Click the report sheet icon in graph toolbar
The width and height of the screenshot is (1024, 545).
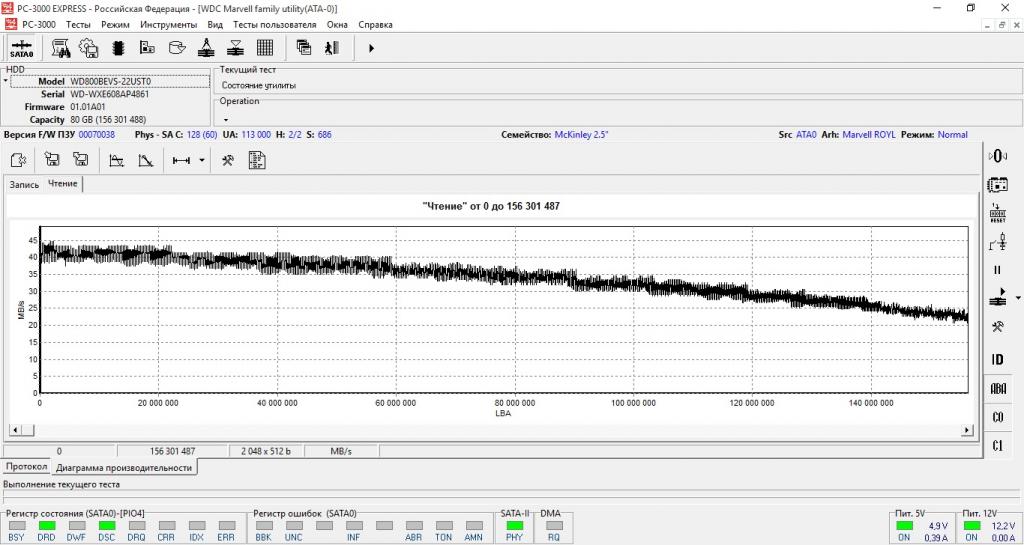[257, 160]
